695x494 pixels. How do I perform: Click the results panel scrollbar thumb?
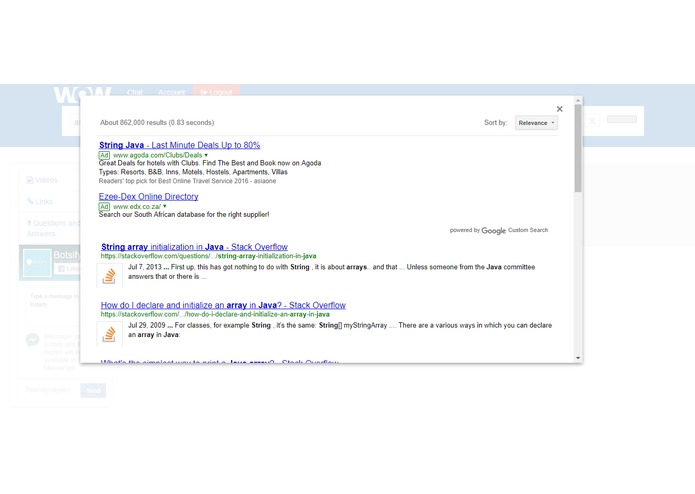578,148
